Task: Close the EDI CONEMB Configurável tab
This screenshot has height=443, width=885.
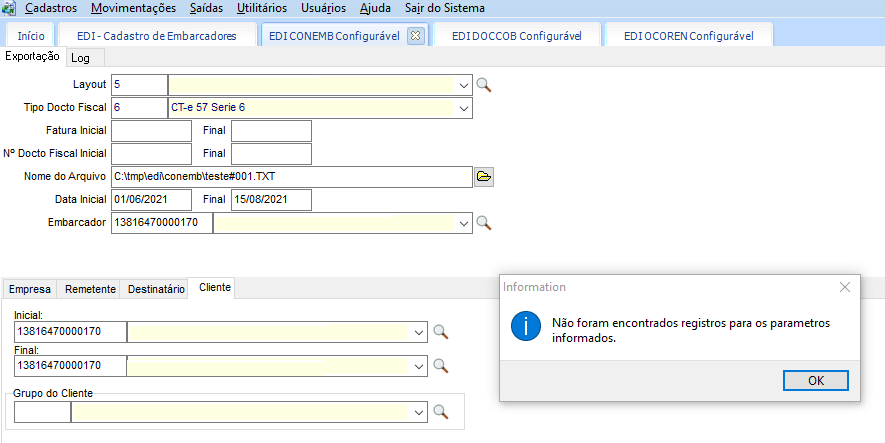Action: [416, 36]
